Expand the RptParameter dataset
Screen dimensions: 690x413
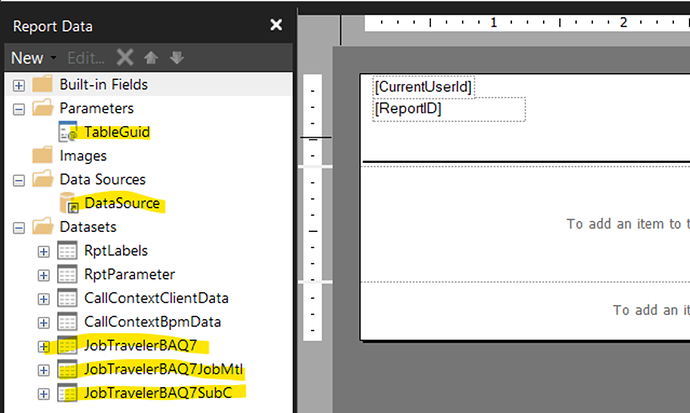click(x=43, y=275)
